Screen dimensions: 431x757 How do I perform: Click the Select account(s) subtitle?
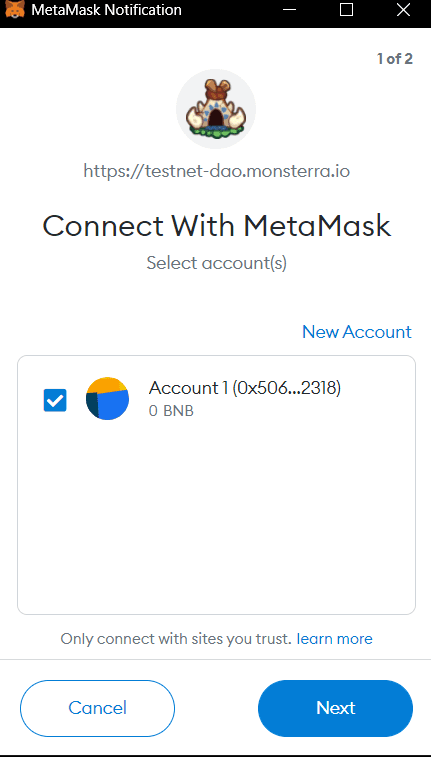click(x=216, y=263)
